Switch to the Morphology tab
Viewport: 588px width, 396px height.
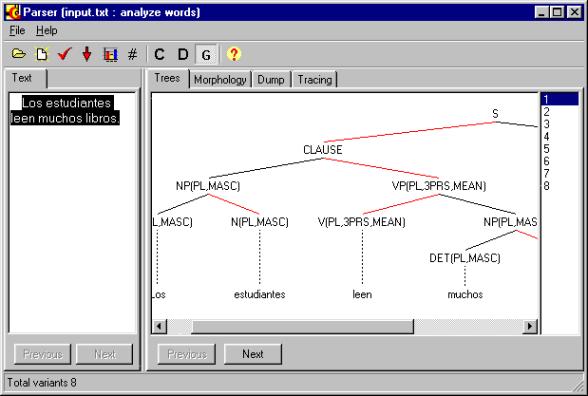pos(220,80)
